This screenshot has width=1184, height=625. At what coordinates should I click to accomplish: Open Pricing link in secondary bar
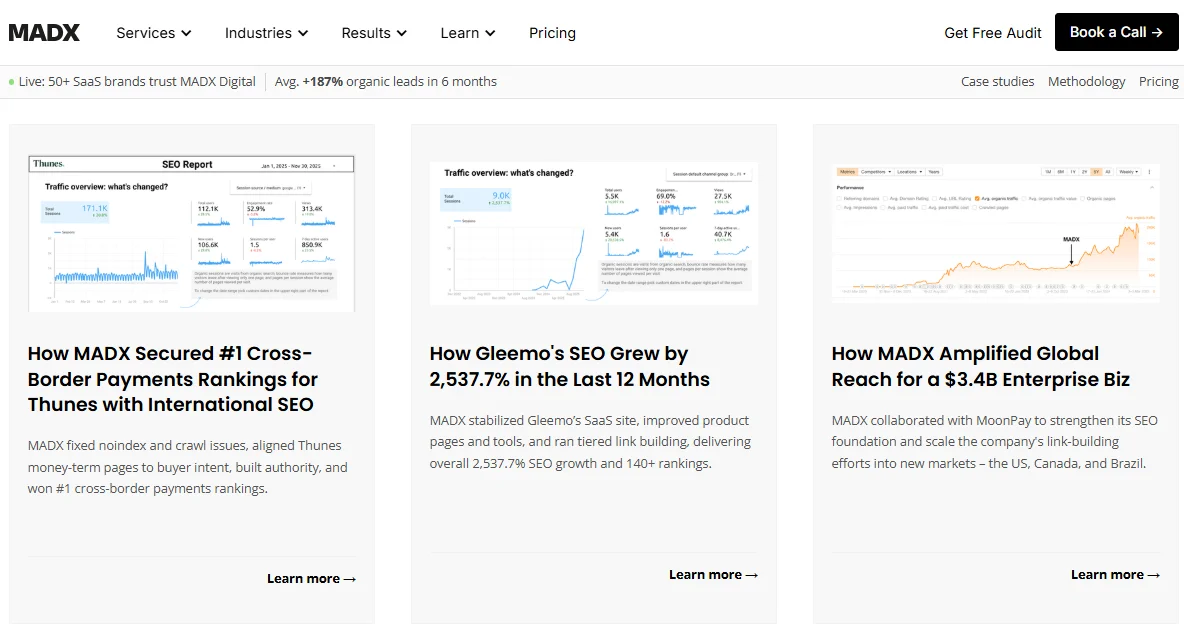(x=1158, y=82)
